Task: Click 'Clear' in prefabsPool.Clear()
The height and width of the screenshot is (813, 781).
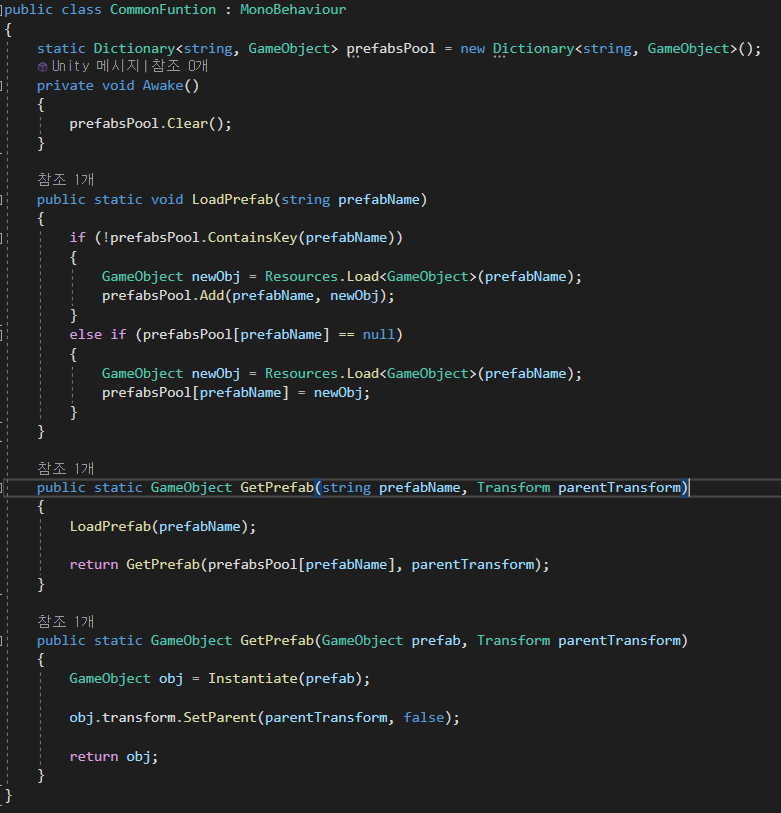Action: tap(187, 123)
